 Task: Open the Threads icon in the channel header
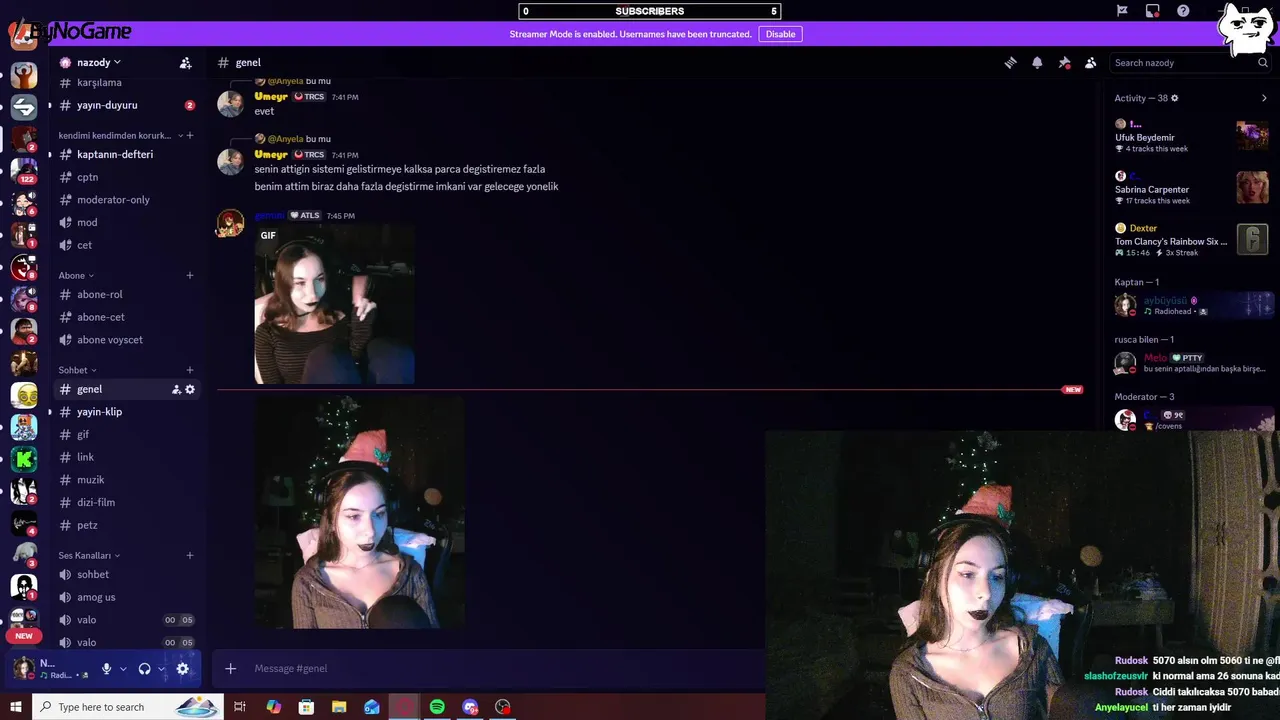1011,62
